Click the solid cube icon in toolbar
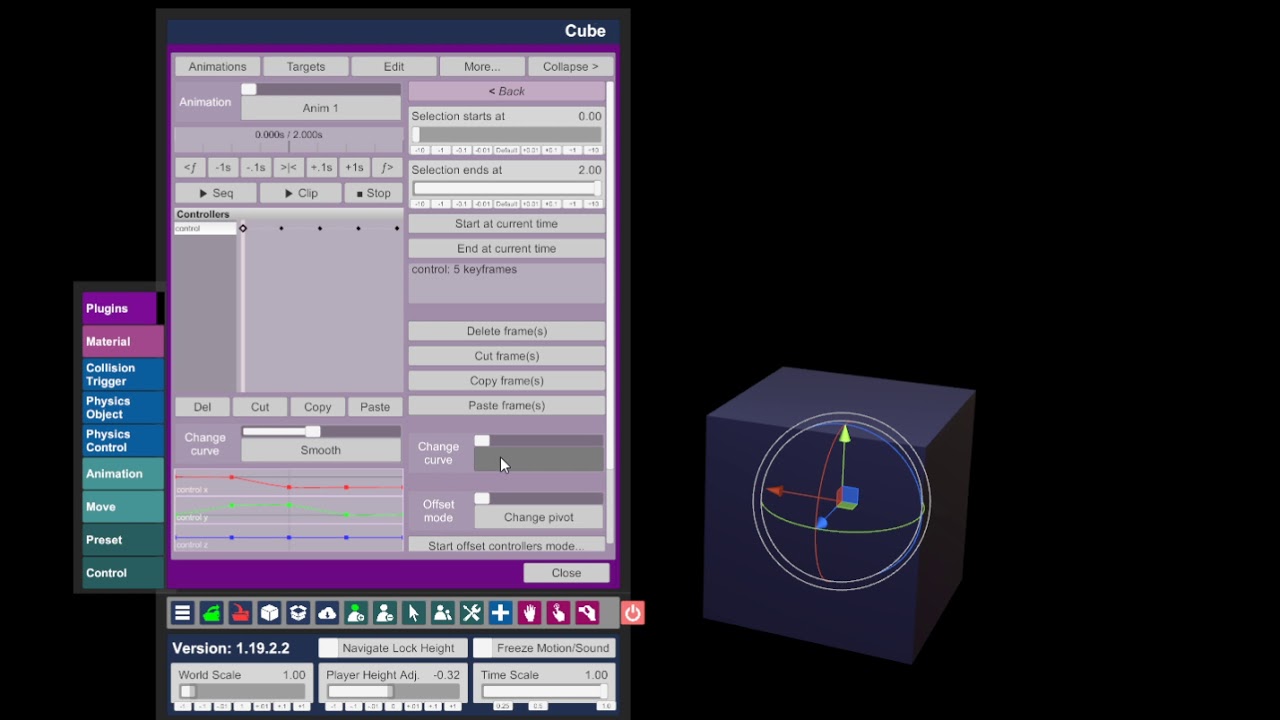The image size is (1280, 720). point(269,613)
